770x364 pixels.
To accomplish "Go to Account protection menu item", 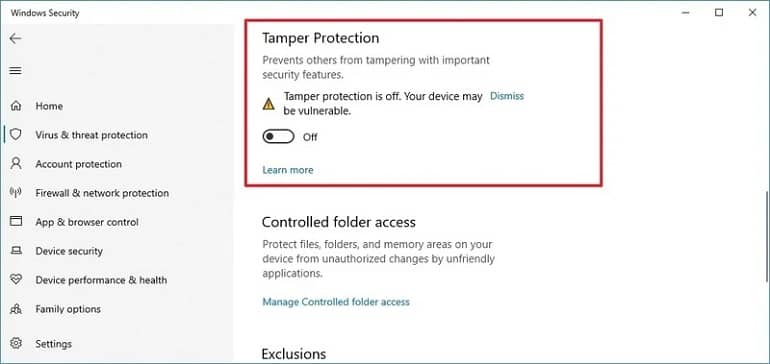I will [79, 164].
